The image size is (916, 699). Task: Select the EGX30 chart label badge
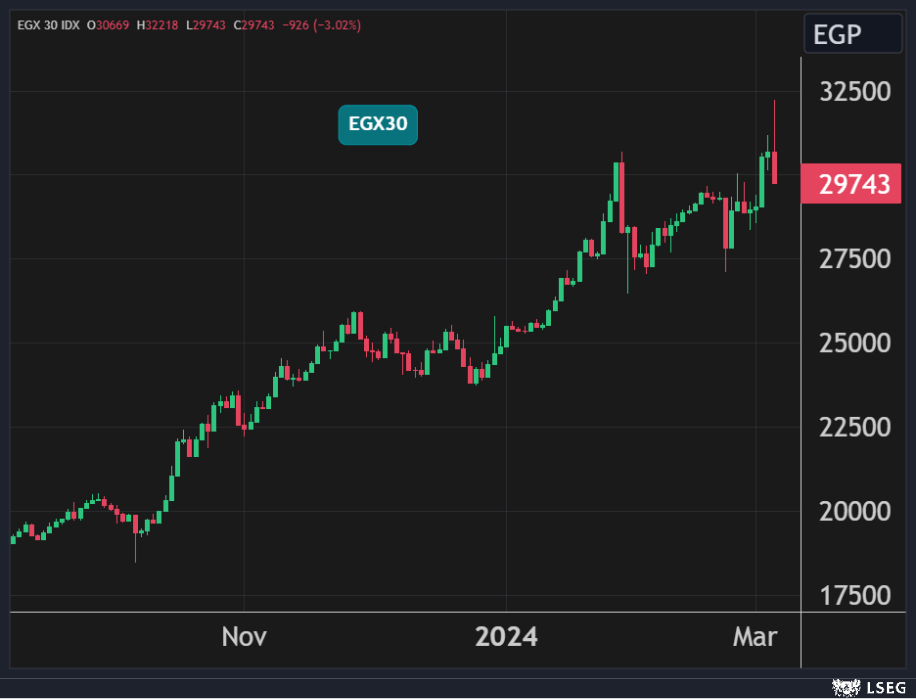point(377,125)
